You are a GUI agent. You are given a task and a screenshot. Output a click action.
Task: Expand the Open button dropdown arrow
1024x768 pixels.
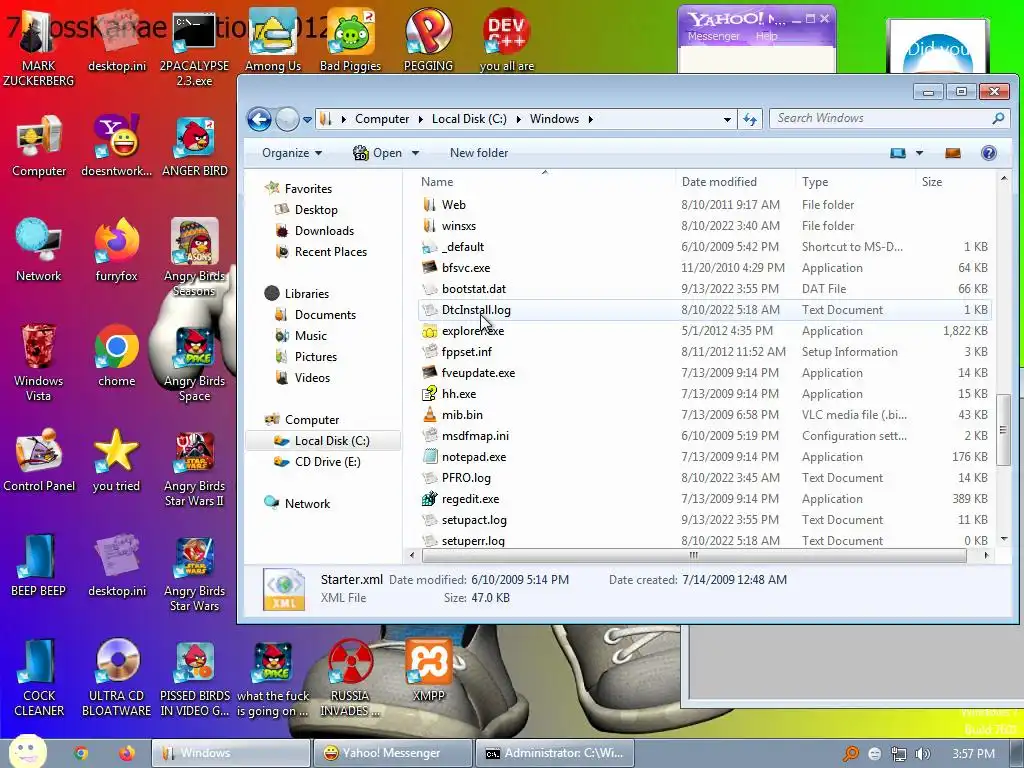pos(415,153)
